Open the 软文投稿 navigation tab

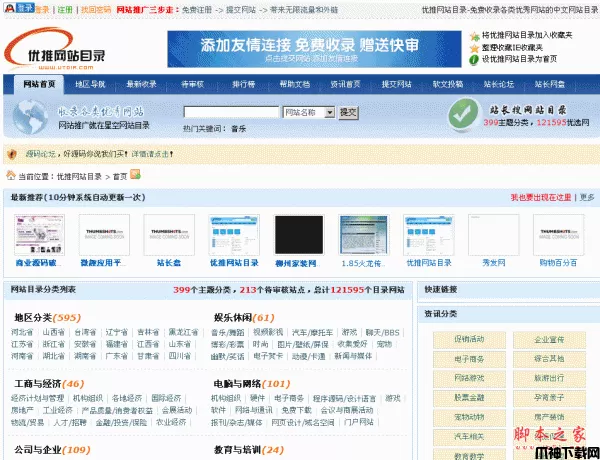coord(448,85)
